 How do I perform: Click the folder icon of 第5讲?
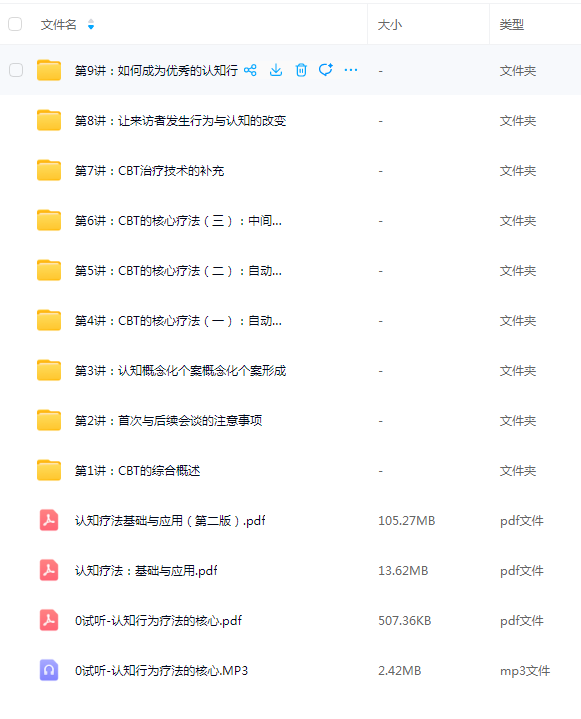pyautogui.click(x=49, y=270)
